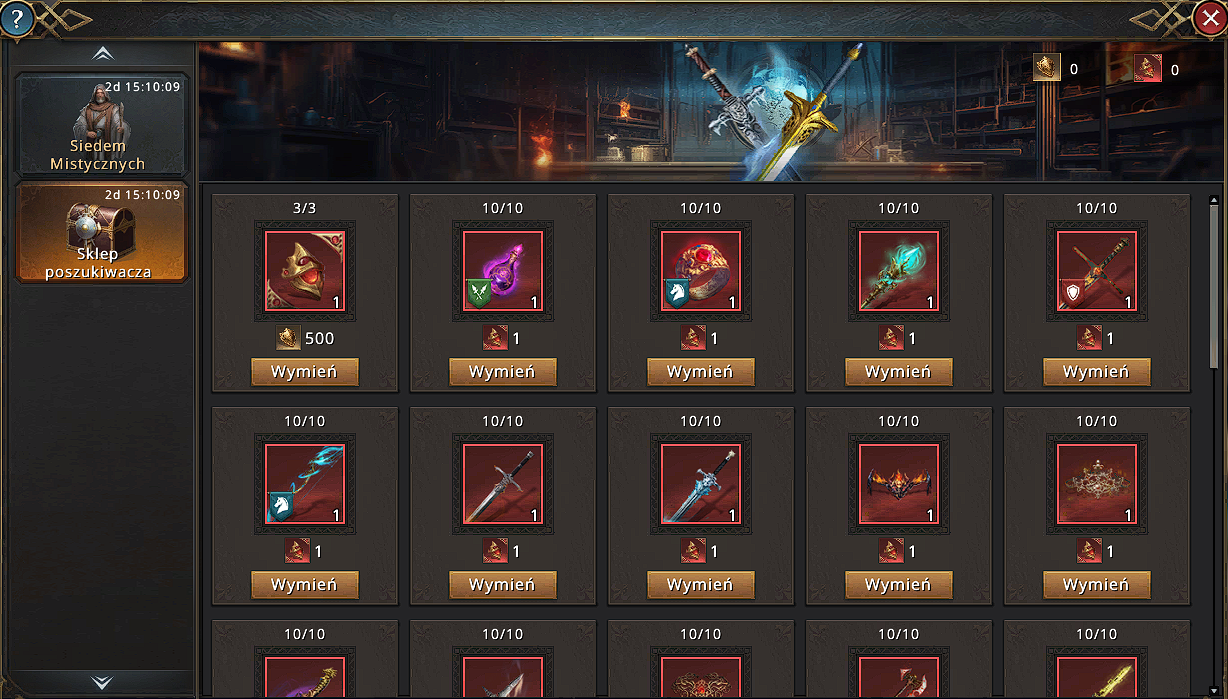
Task: Switch to Sklep poszukiwacza tab
Action: coord(100,233)
